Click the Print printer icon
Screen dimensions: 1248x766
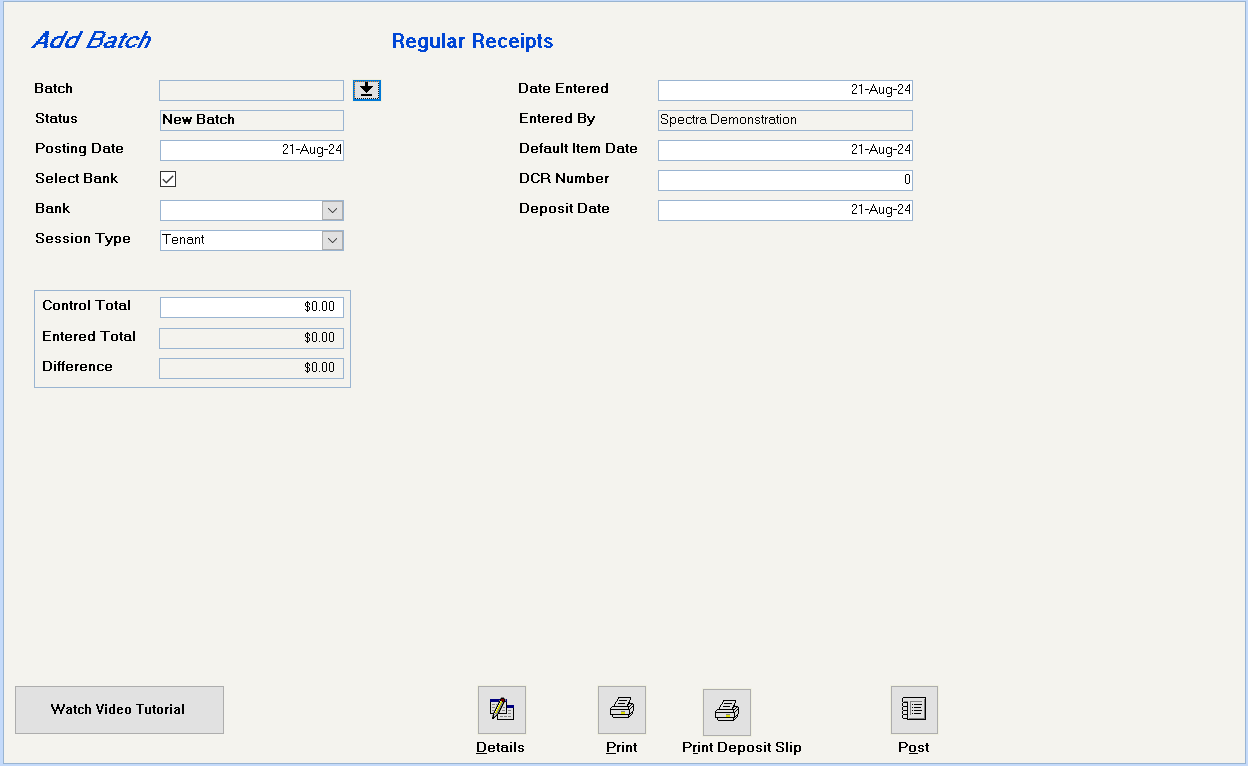coord(622,710)
